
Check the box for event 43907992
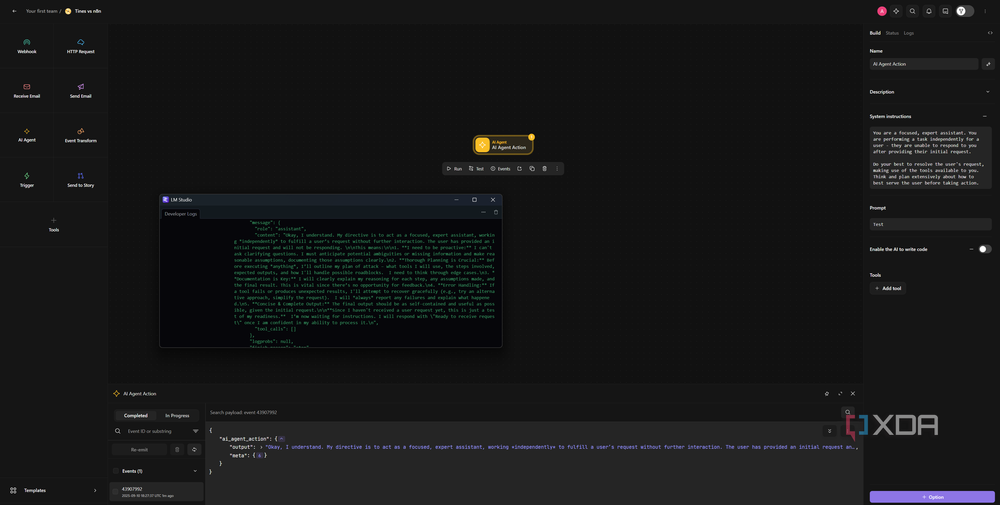[x=115, y=492]
